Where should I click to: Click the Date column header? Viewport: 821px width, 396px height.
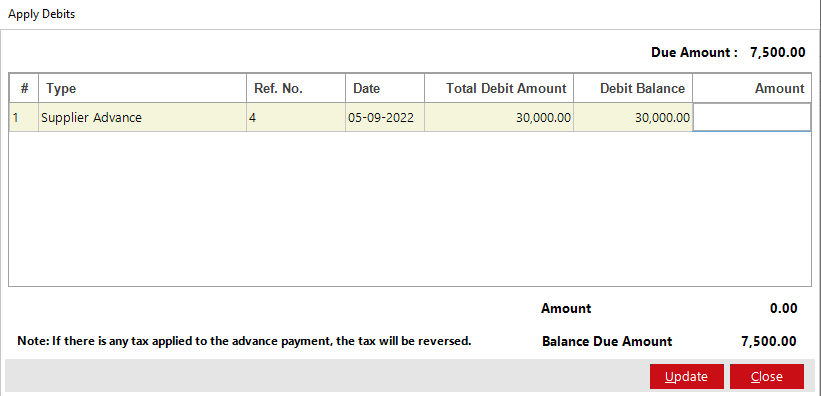(385, 89)
